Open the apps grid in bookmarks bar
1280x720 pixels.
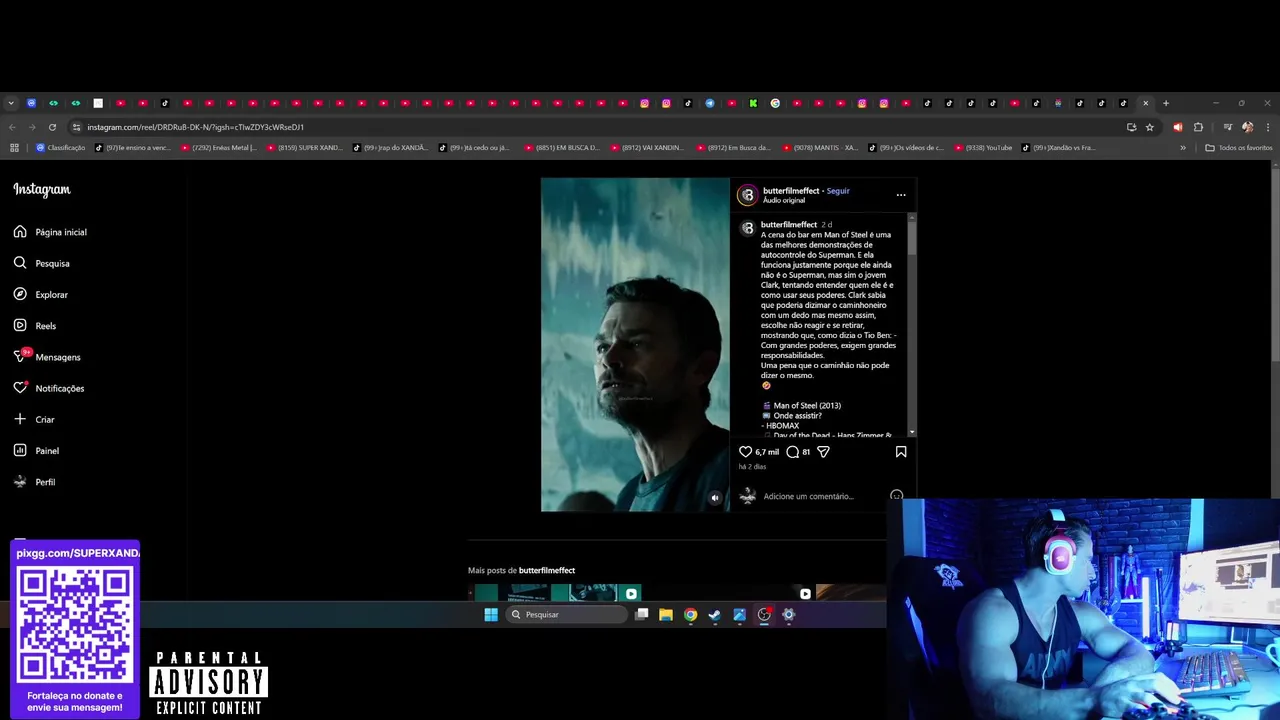tap(14, 148)
